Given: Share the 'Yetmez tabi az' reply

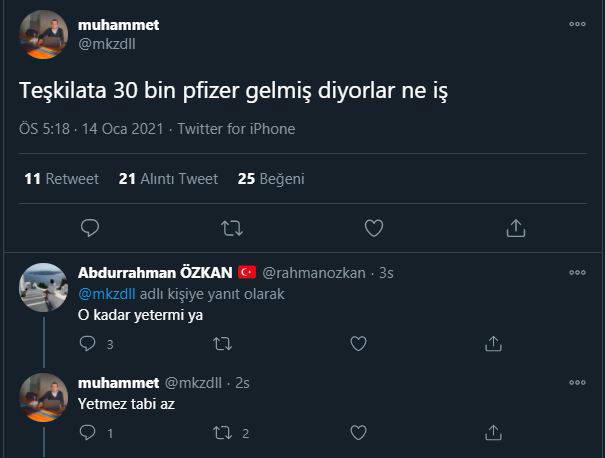Looking at the screenshot, I should point(493,433).
